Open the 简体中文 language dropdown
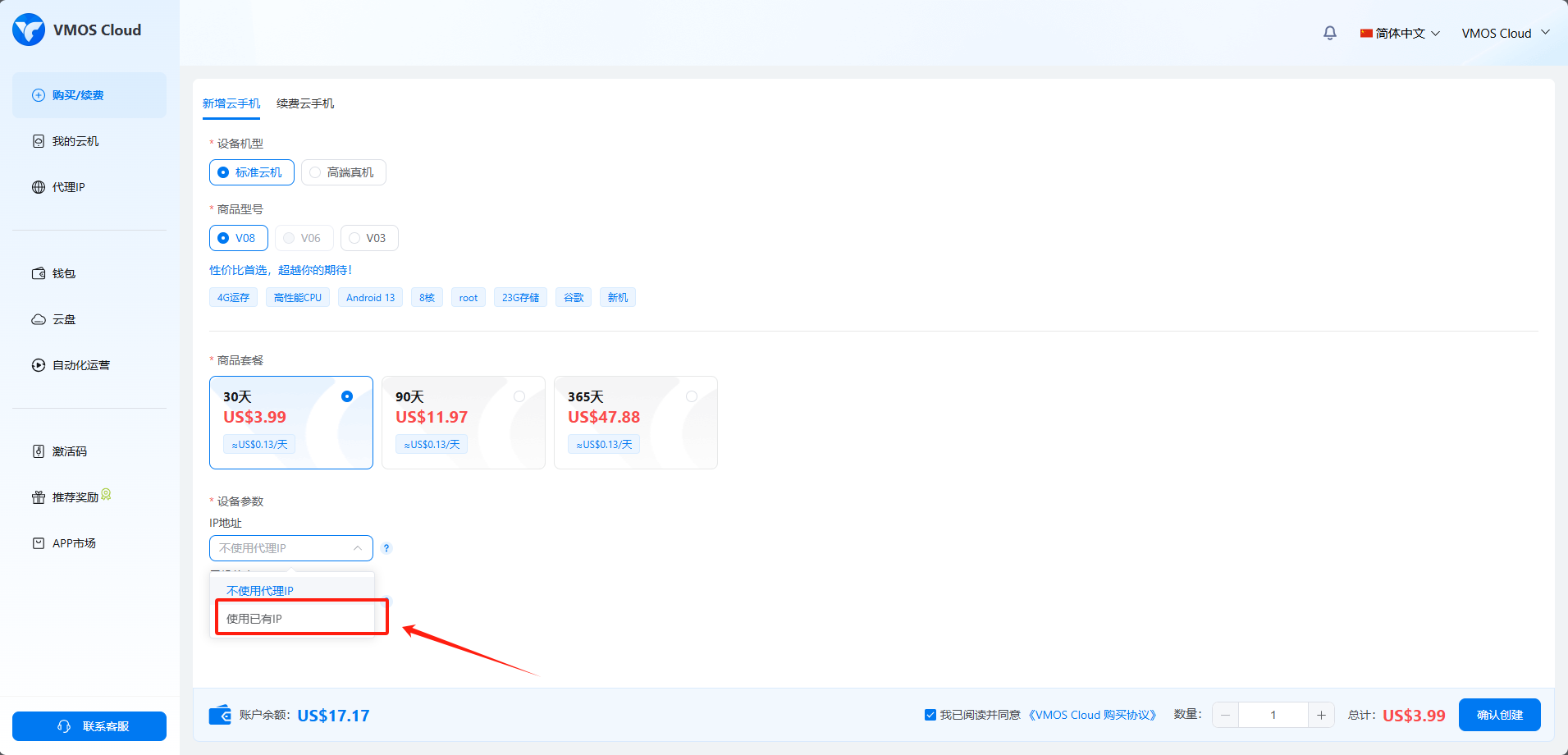 pyautogui.click(x=1400, y=33)
